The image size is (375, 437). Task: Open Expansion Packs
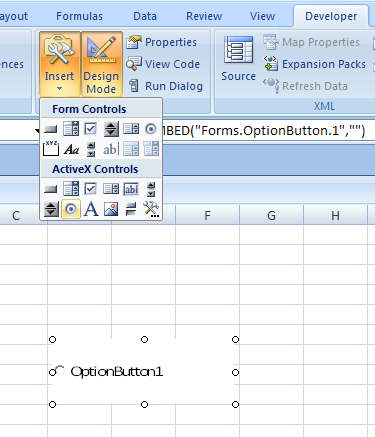coord(315,64)
